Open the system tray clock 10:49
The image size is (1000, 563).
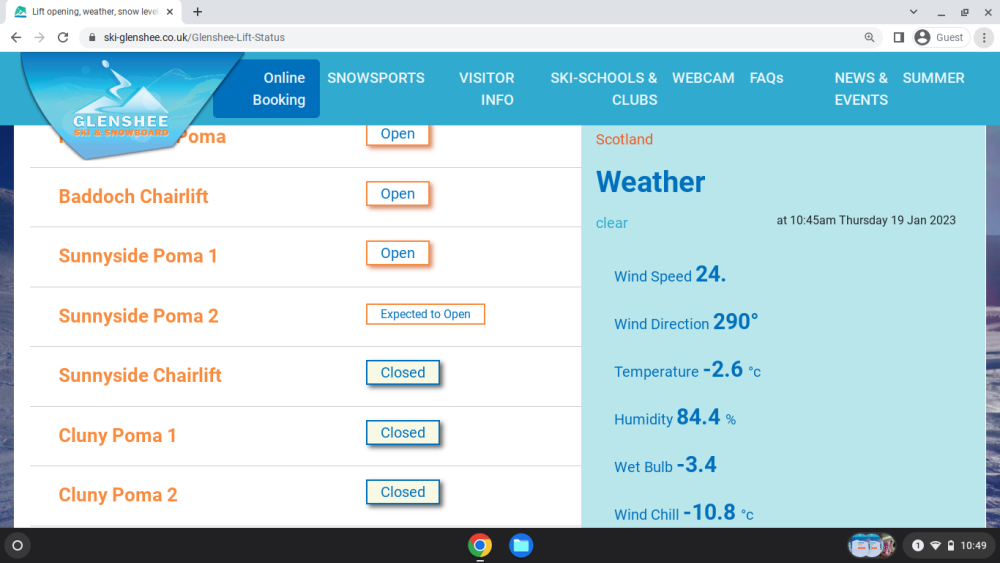click(973, 545)
